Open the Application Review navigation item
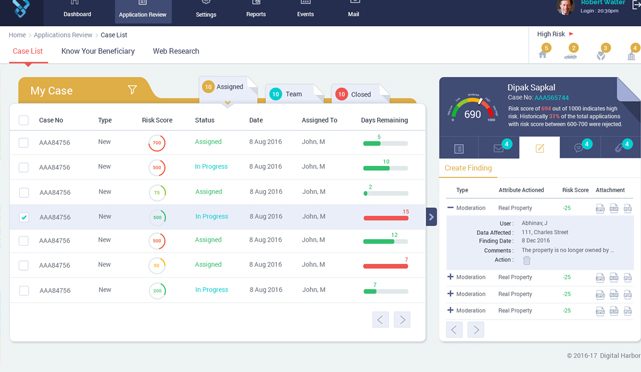Screen dimensions: 641x372 [x=143, y=11]
